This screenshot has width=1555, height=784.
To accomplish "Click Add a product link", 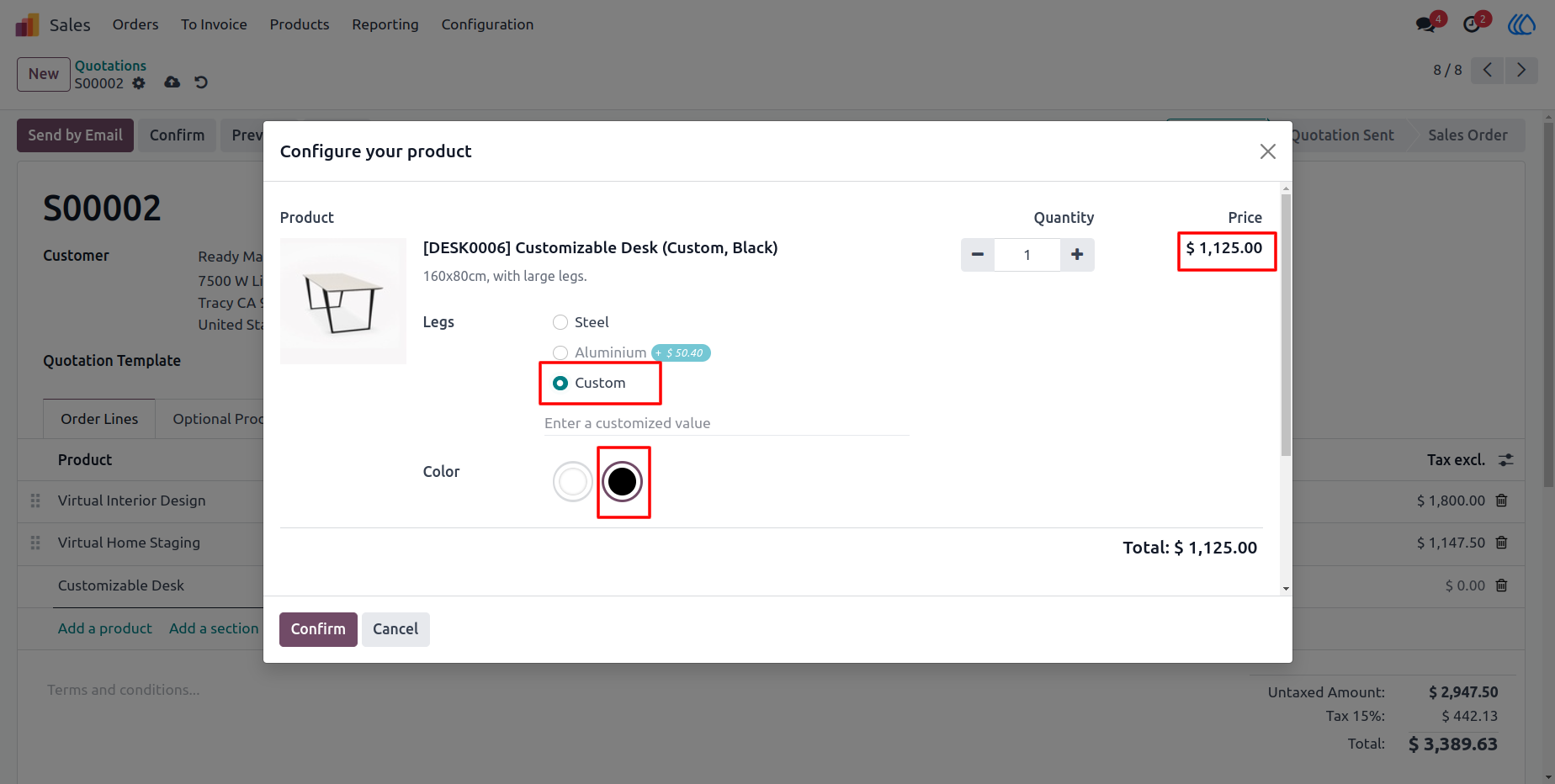I will coord(105,628).
